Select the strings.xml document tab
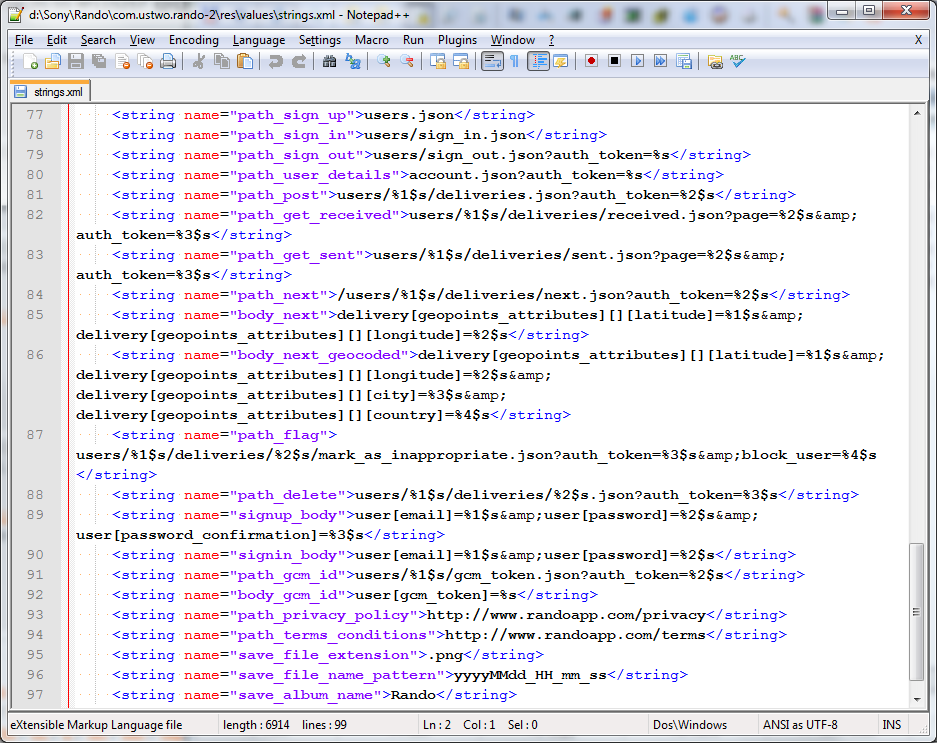Viewport: 937px width, 743px height. click(51, 91)
